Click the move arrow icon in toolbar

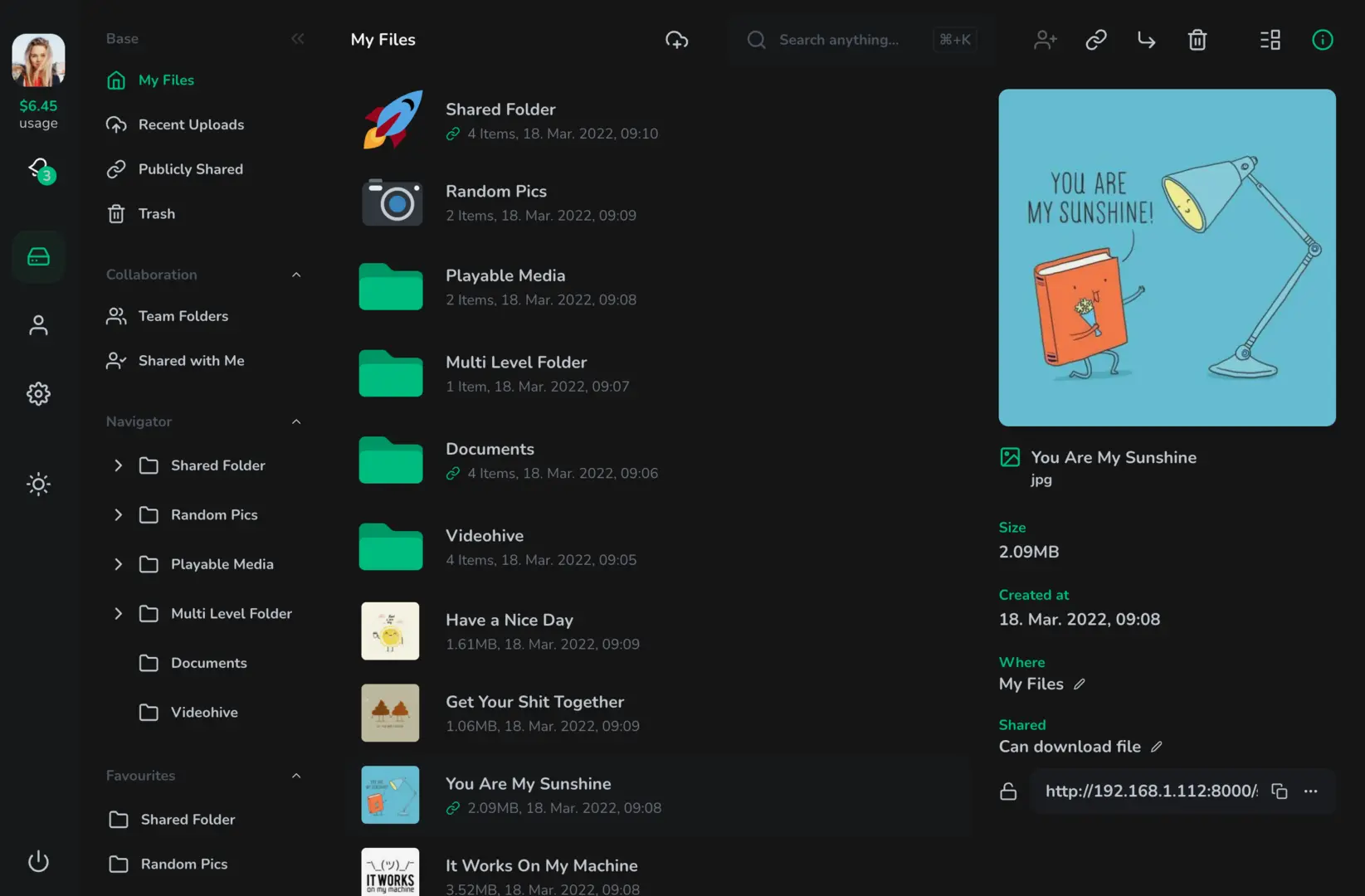[1146, 40]
